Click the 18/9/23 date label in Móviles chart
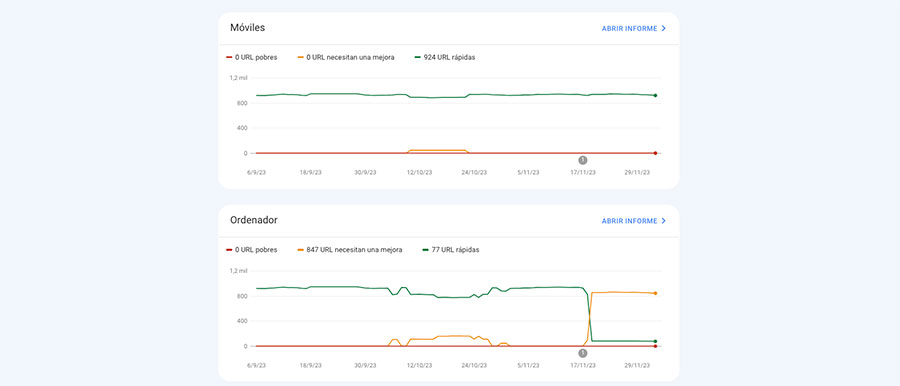The height and width of the screenshot is (386, 900). (x=311, y=172)
